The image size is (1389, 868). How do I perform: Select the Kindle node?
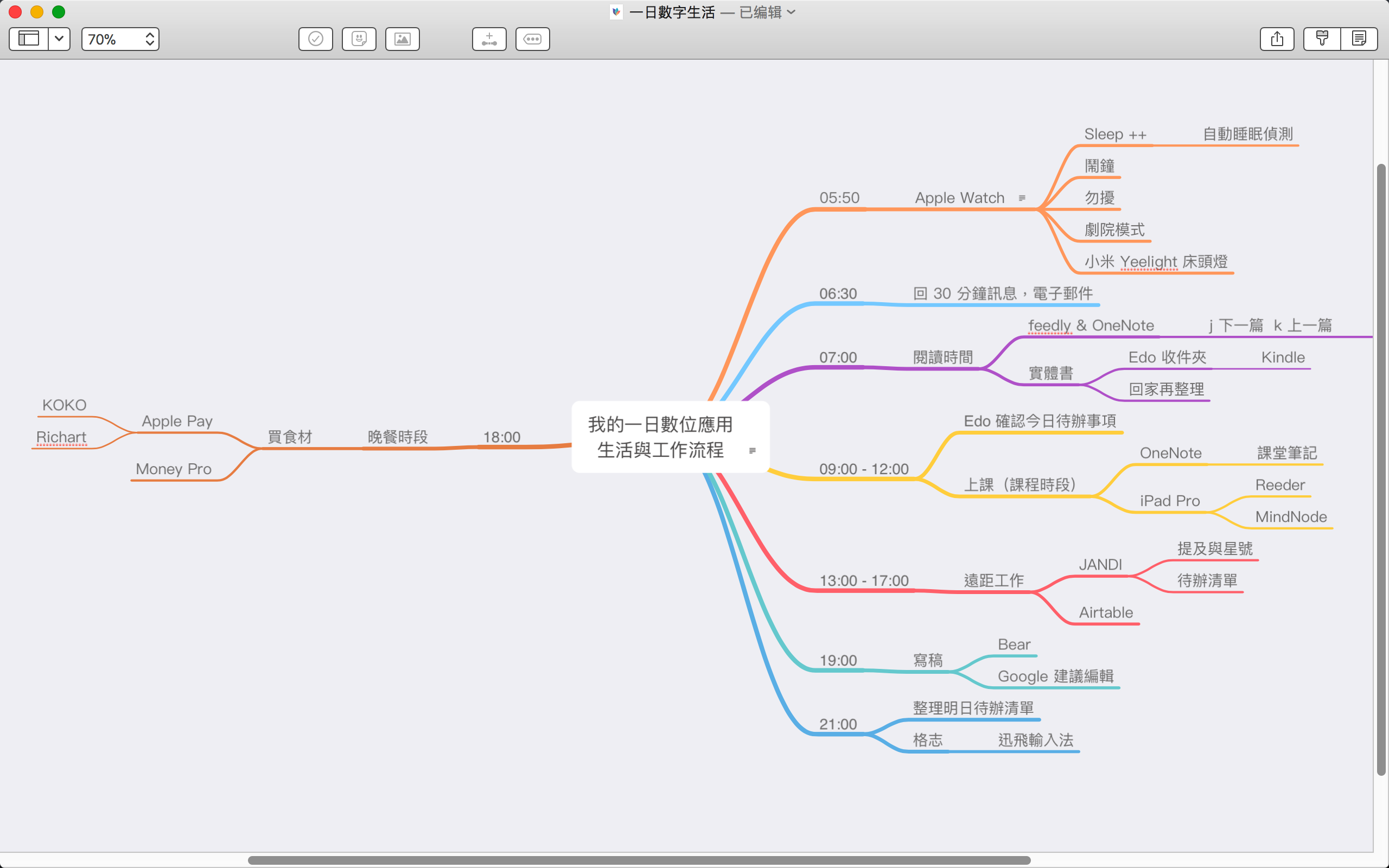coord(1283,358)
